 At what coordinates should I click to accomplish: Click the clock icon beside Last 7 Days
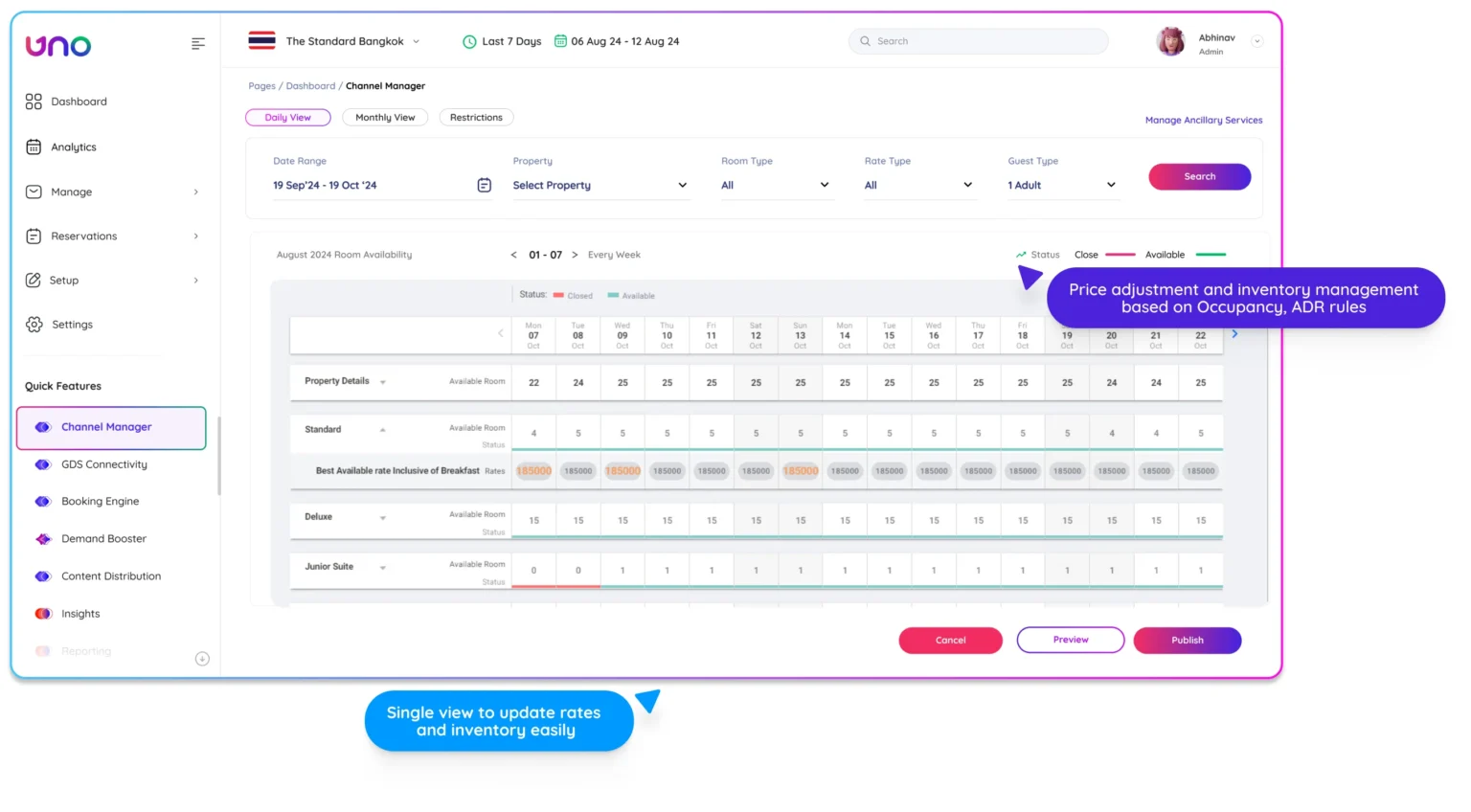click(x=469, y=41)
